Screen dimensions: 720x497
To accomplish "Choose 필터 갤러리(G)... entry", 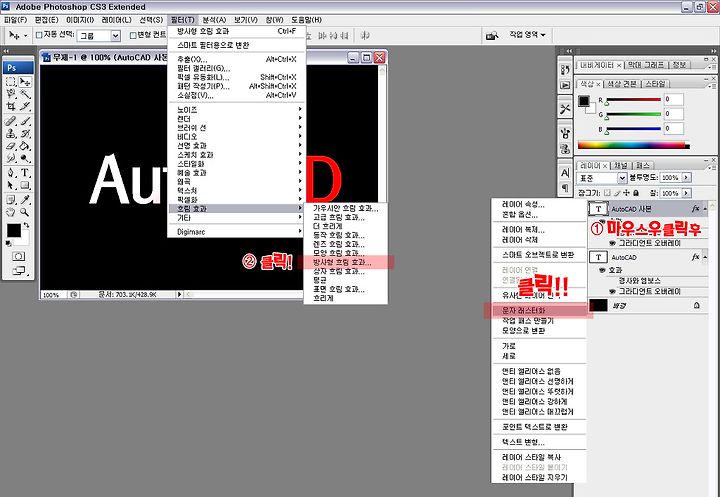I will [204, 68].
